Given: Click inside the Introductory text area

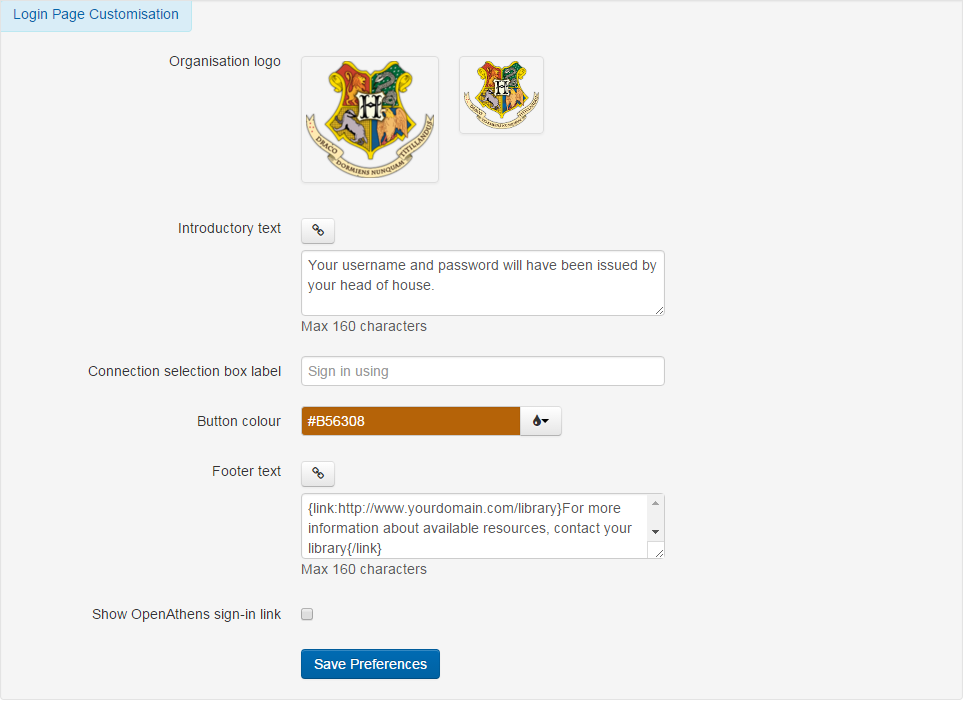Looking at the screenshot, I should (x=482, y=283).
